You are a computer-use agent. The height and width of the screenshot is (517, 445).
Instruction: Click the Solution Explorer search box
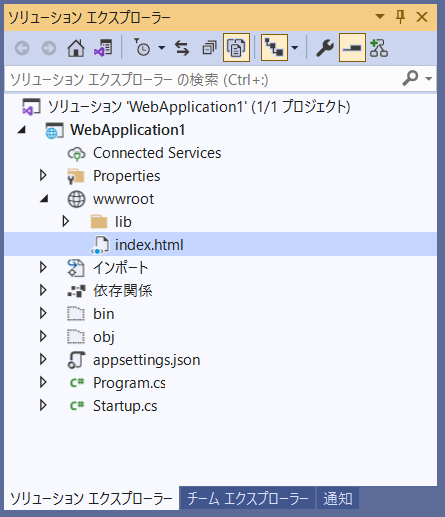click(203, 80)
